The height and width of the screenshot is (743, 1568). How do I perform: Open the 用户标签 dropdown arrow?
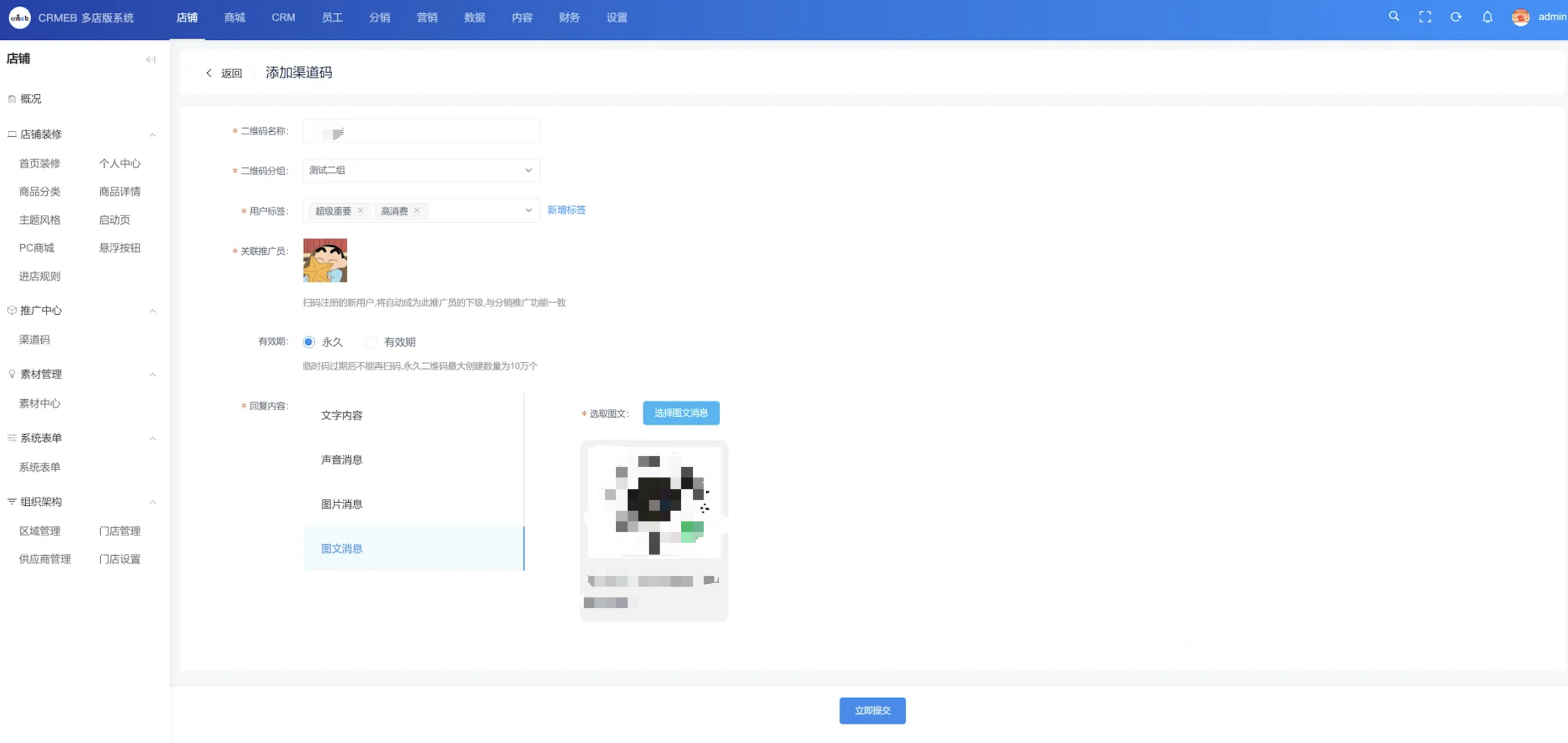(527, 210)
